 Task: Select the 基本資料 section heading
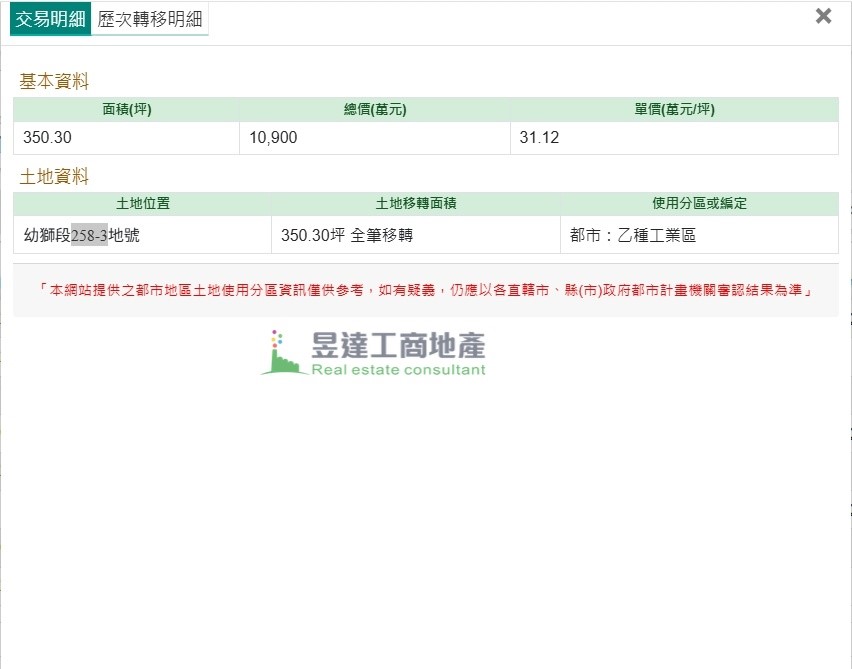click(x=55, y=82)
